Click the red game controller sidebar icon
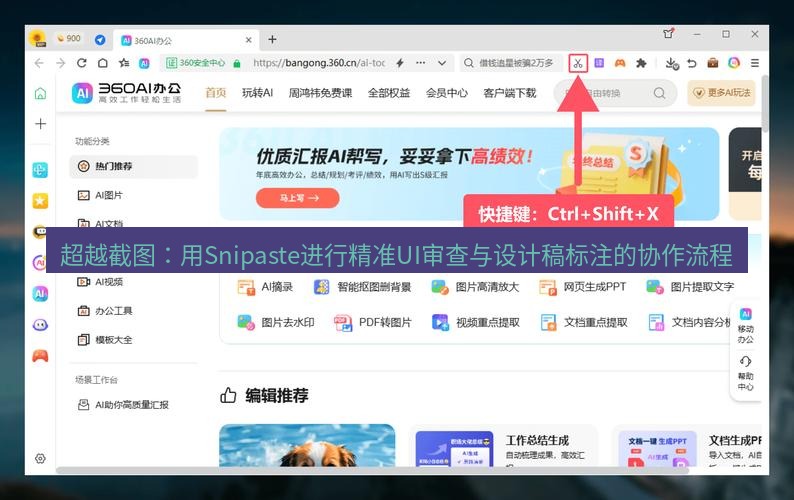Screen dimensions: 794x500 [41, 356]
